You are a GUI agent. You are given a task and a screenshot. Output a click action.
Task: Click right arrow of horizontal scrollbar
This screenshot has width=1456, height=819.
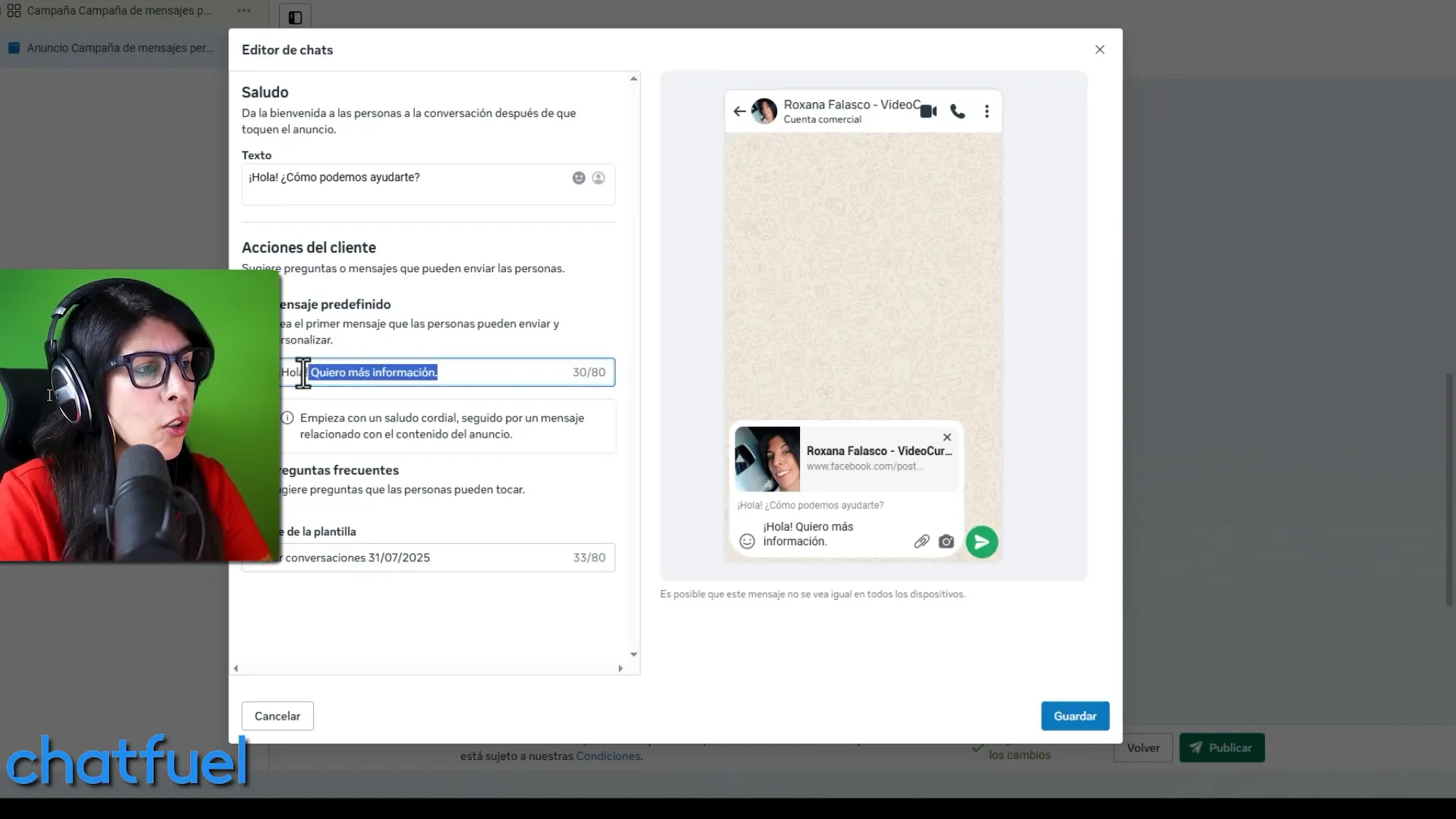pyautogui.click(x=620, y=668)
